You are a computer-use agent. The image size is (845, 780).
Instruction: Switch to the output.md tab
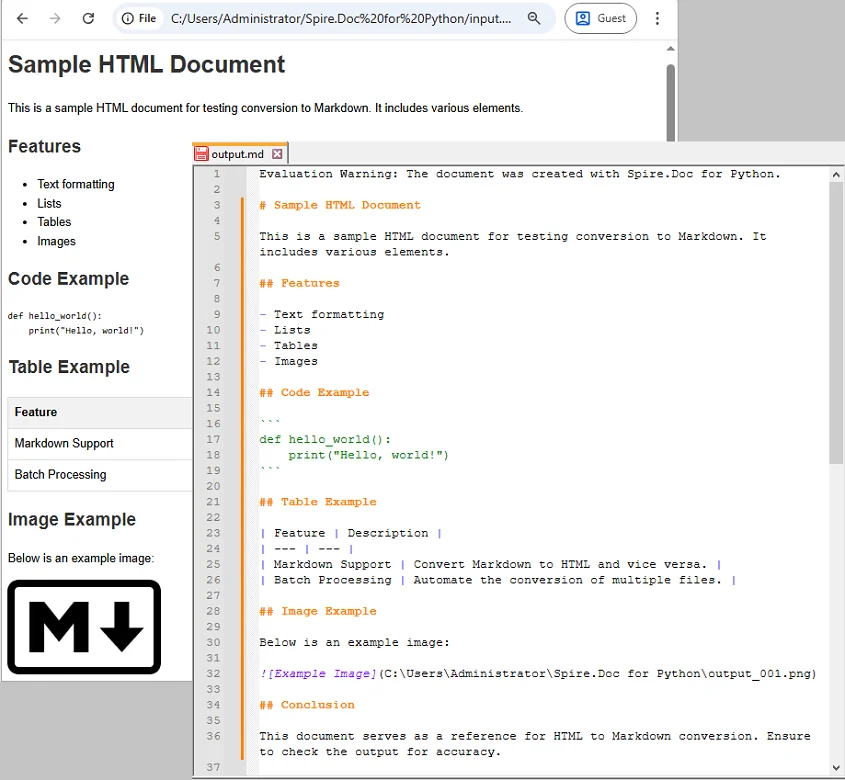coord(238,154)
